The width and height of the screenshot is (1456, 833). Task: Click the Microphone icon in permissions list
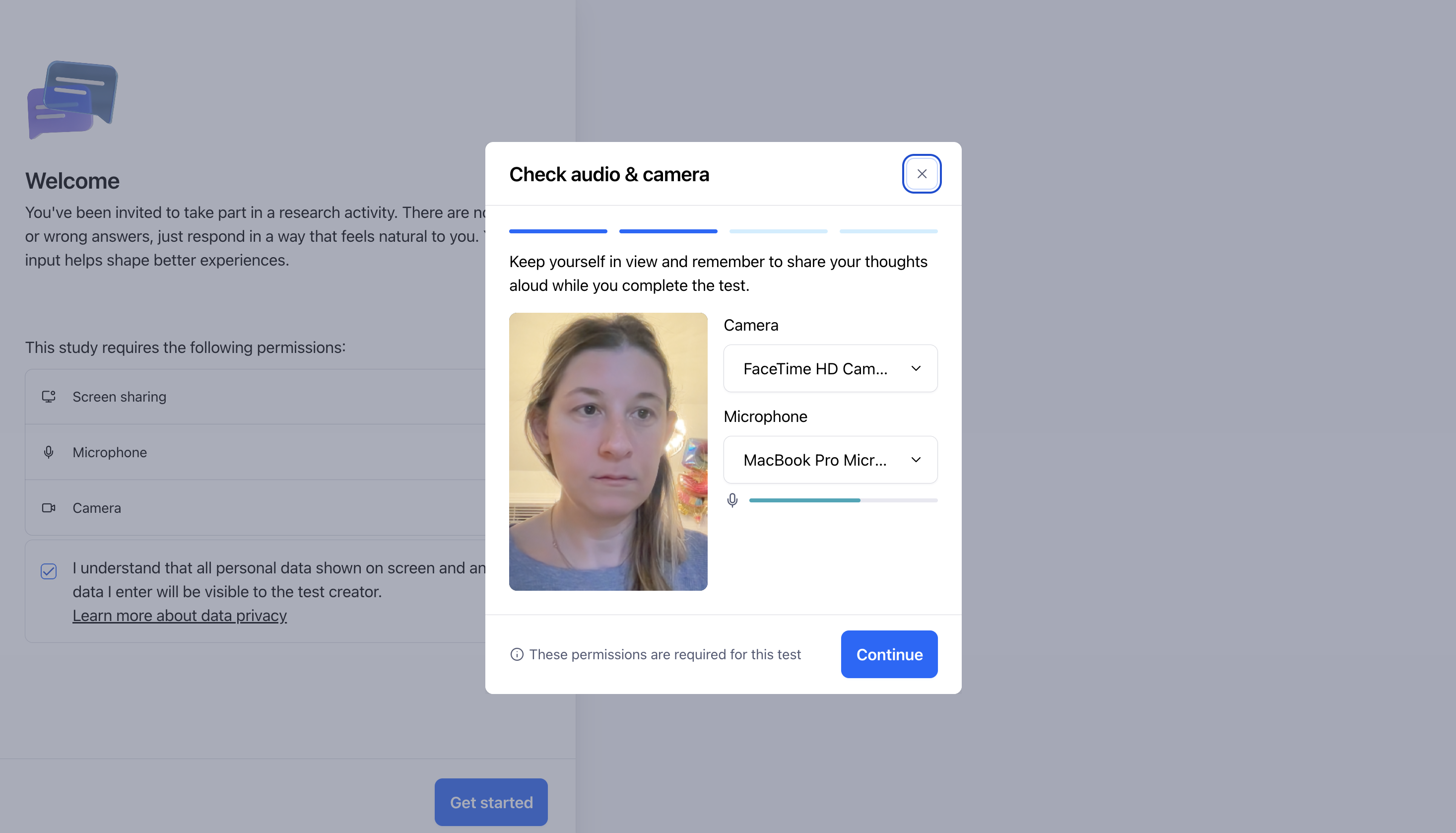[49, 452]
